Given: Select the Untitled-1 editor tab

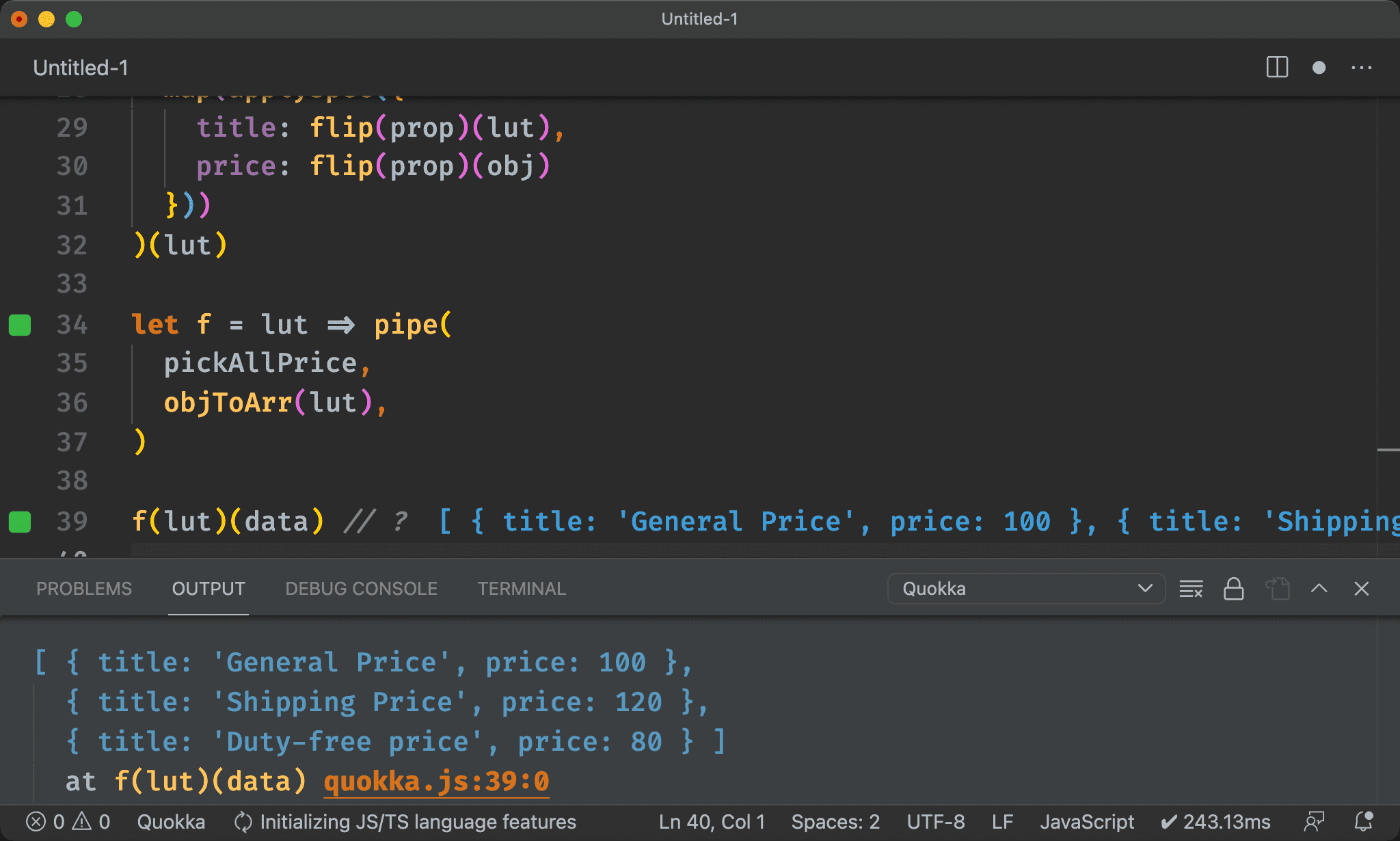Looking at the screenshot, I should pyautogui.click(x=81, y=68).
